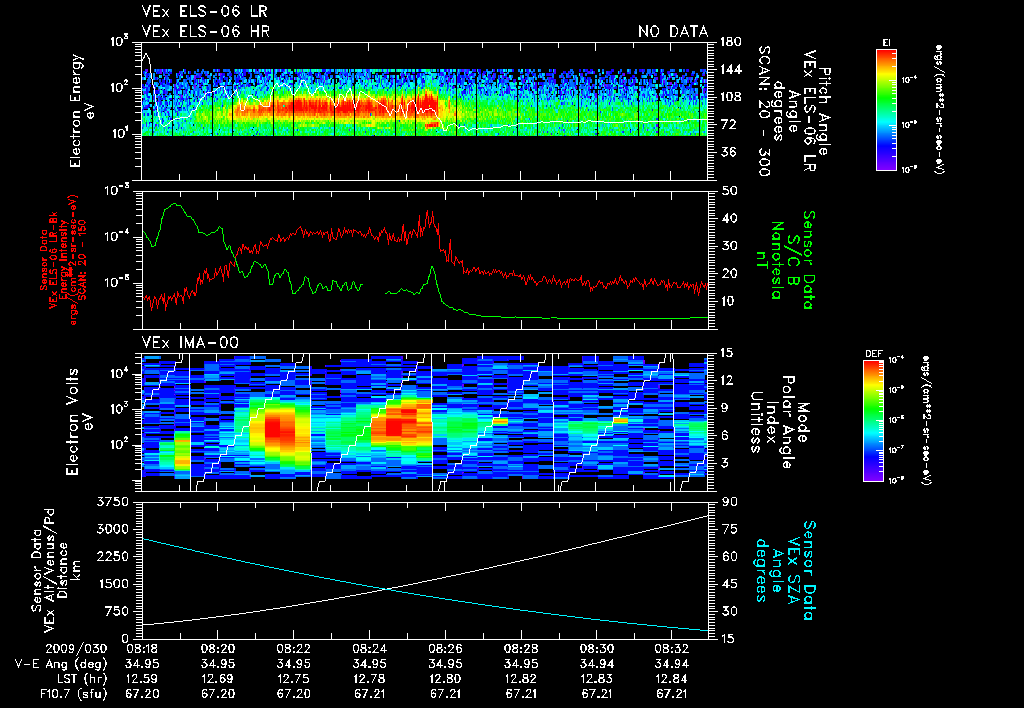
Task: Click the red hot spot near 08:22 in IMA panel
Action: click(280, 431)
